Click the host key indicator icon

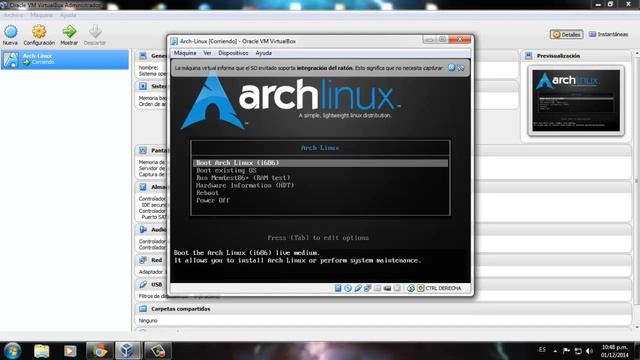(420, 288)
